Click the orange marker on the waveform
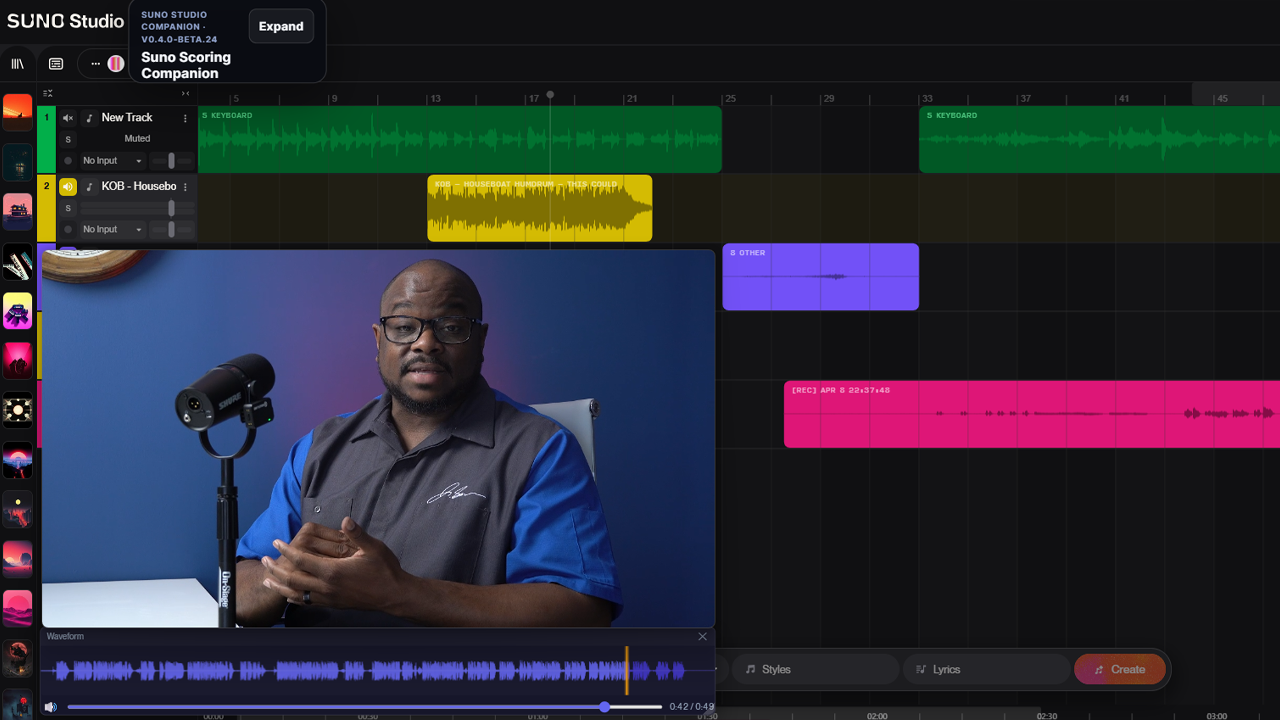 click(x=627, y=670)
